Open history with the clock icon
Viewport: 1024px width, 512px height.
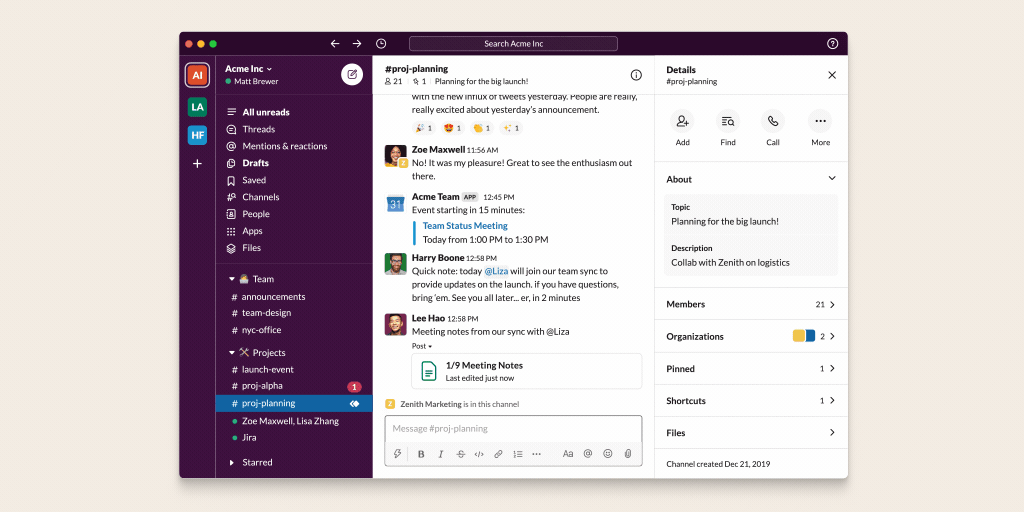tap(381, 44)
